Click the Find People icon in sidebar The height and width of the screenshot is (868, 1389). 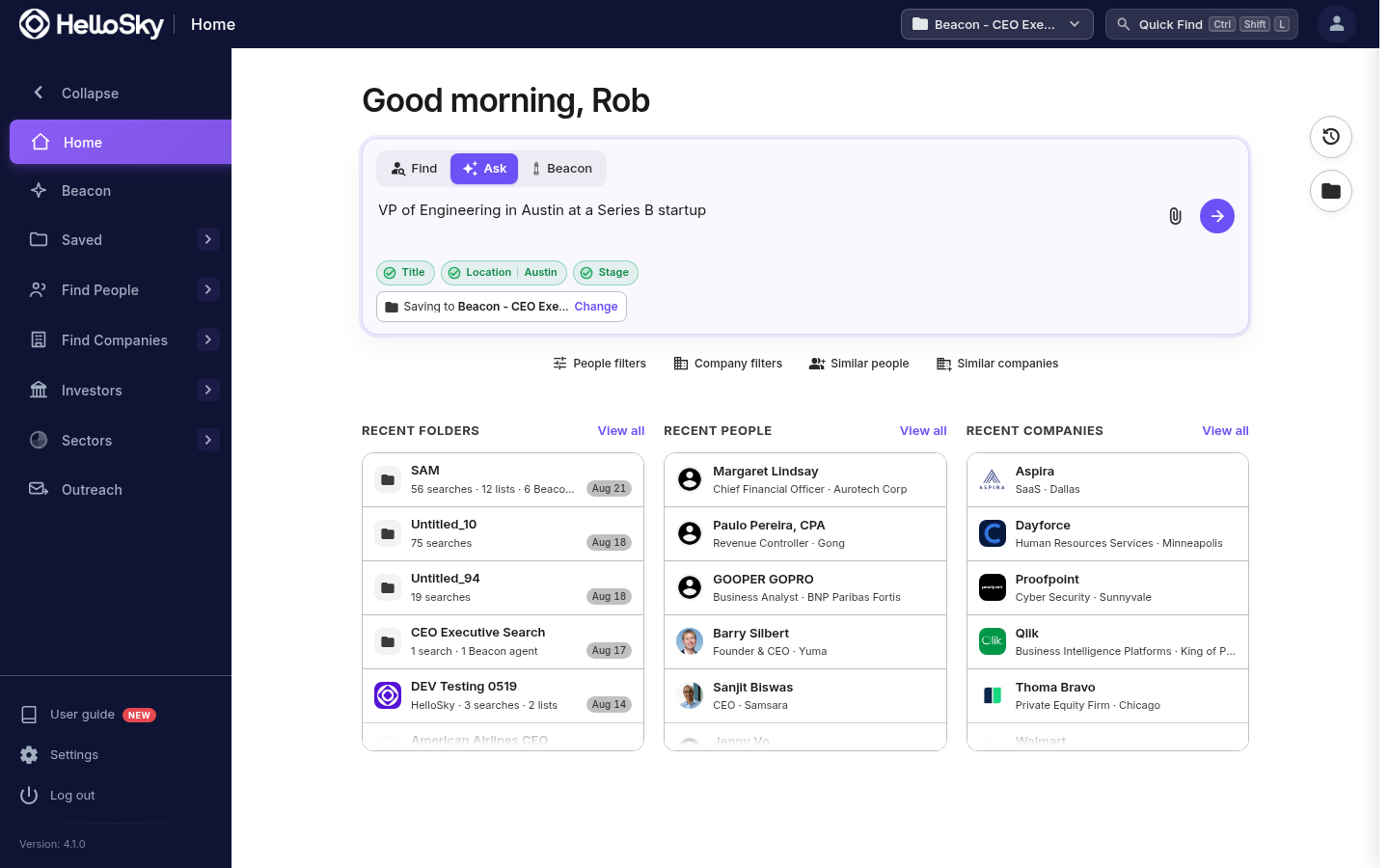pos(39,289)
